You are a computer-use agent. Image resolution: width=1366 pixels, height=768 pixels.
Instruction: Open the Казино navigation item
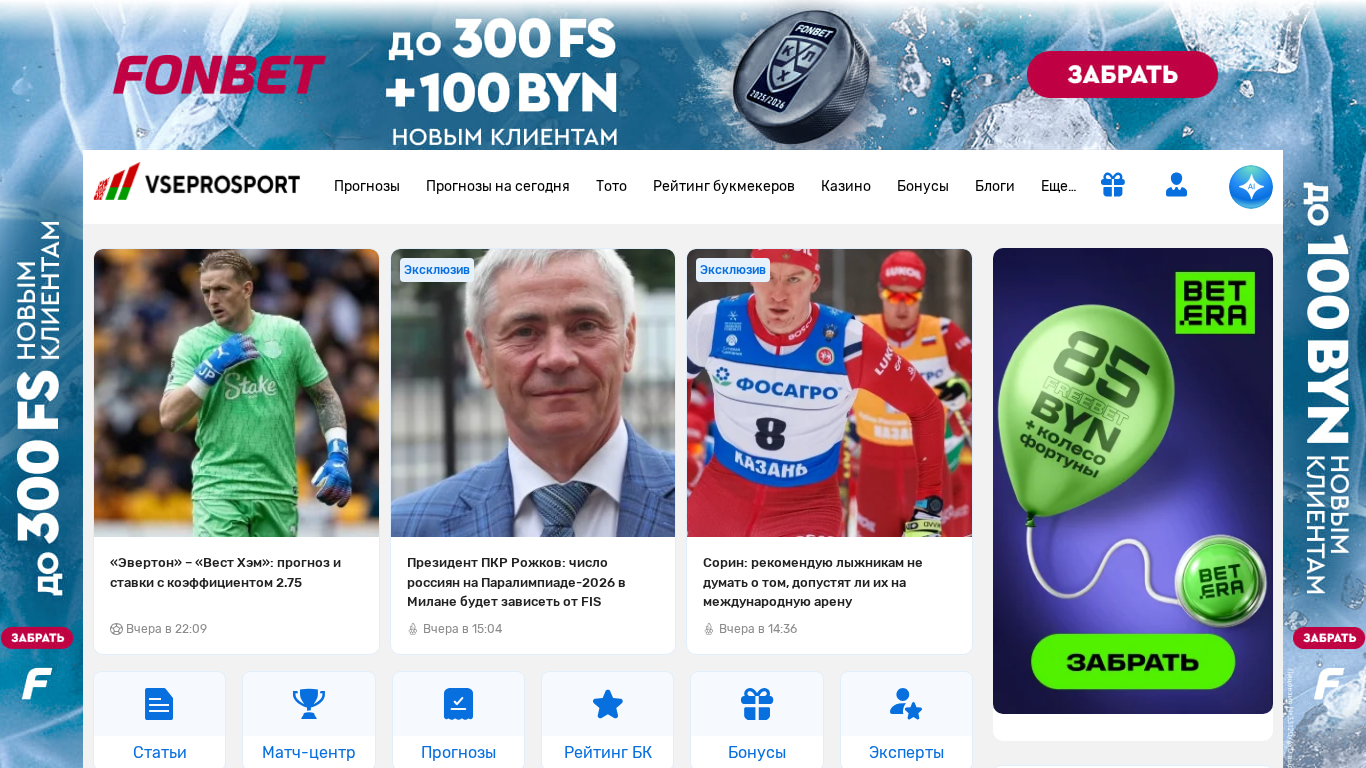(x=846, y=186)
